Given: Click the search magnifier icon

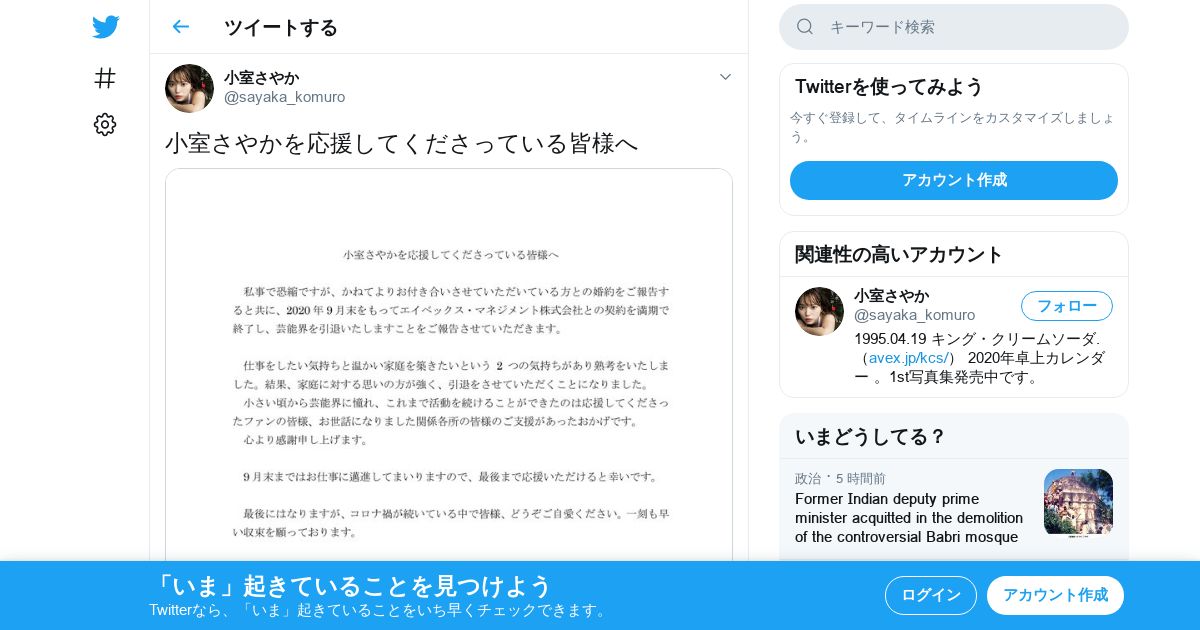Looking at the screenshot, I should click(x=805, y=27).
